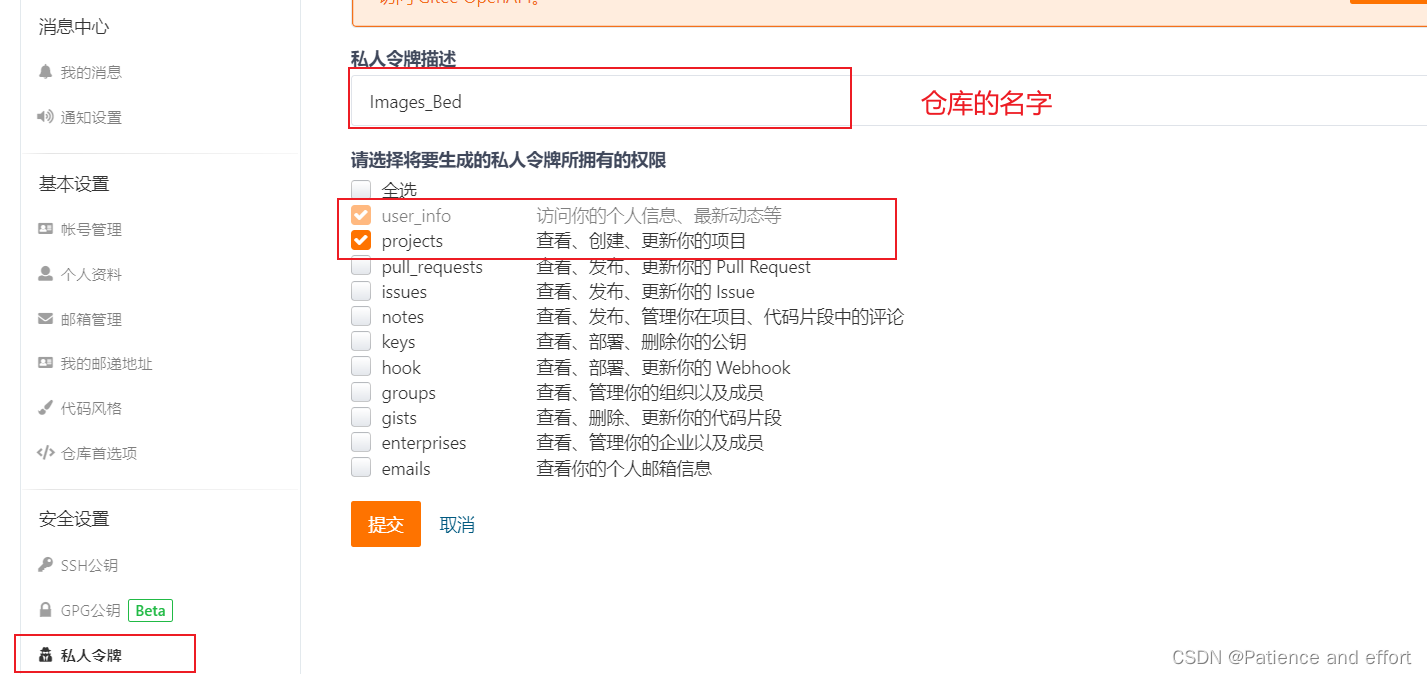Click description 访问你的个人信息、最新动态等
The height and width of the screenshot is (674, 1427).
659,215
